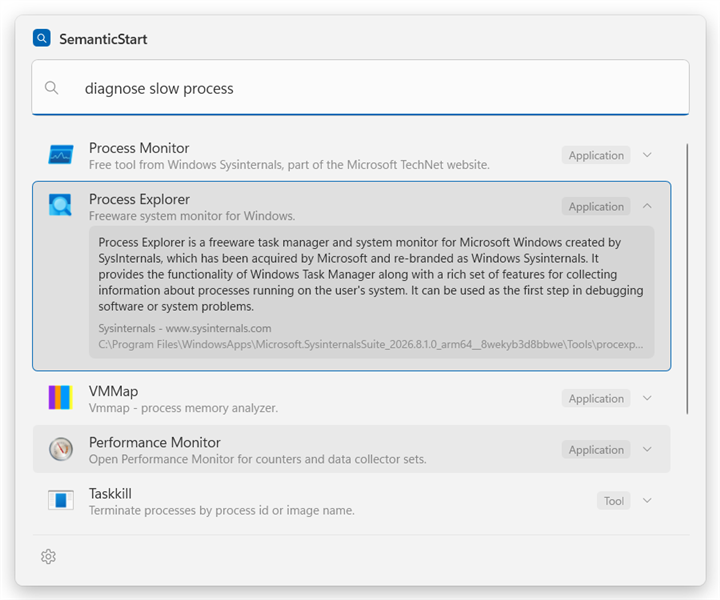Image resolution: width=720 pixels, height=600 pixels.
Task: Expand the VMMap result details
Action: (647, 398)
